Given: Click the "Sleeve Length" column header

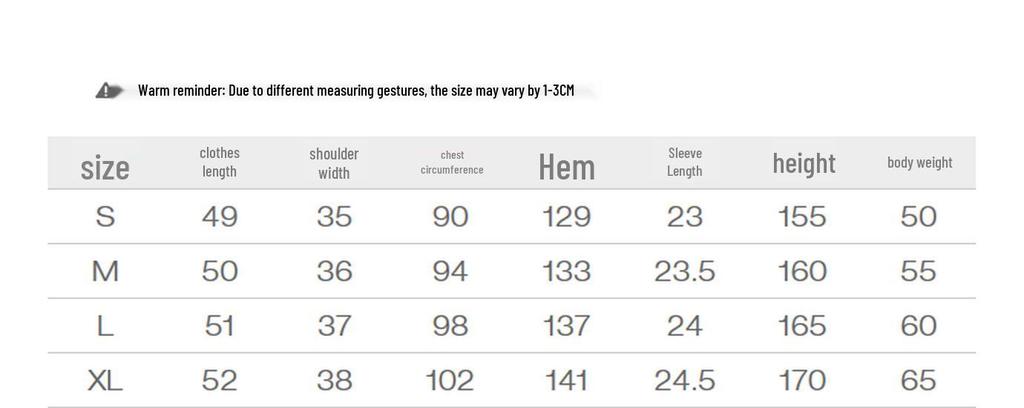Looking at the screenshot, I should point(685,162).
